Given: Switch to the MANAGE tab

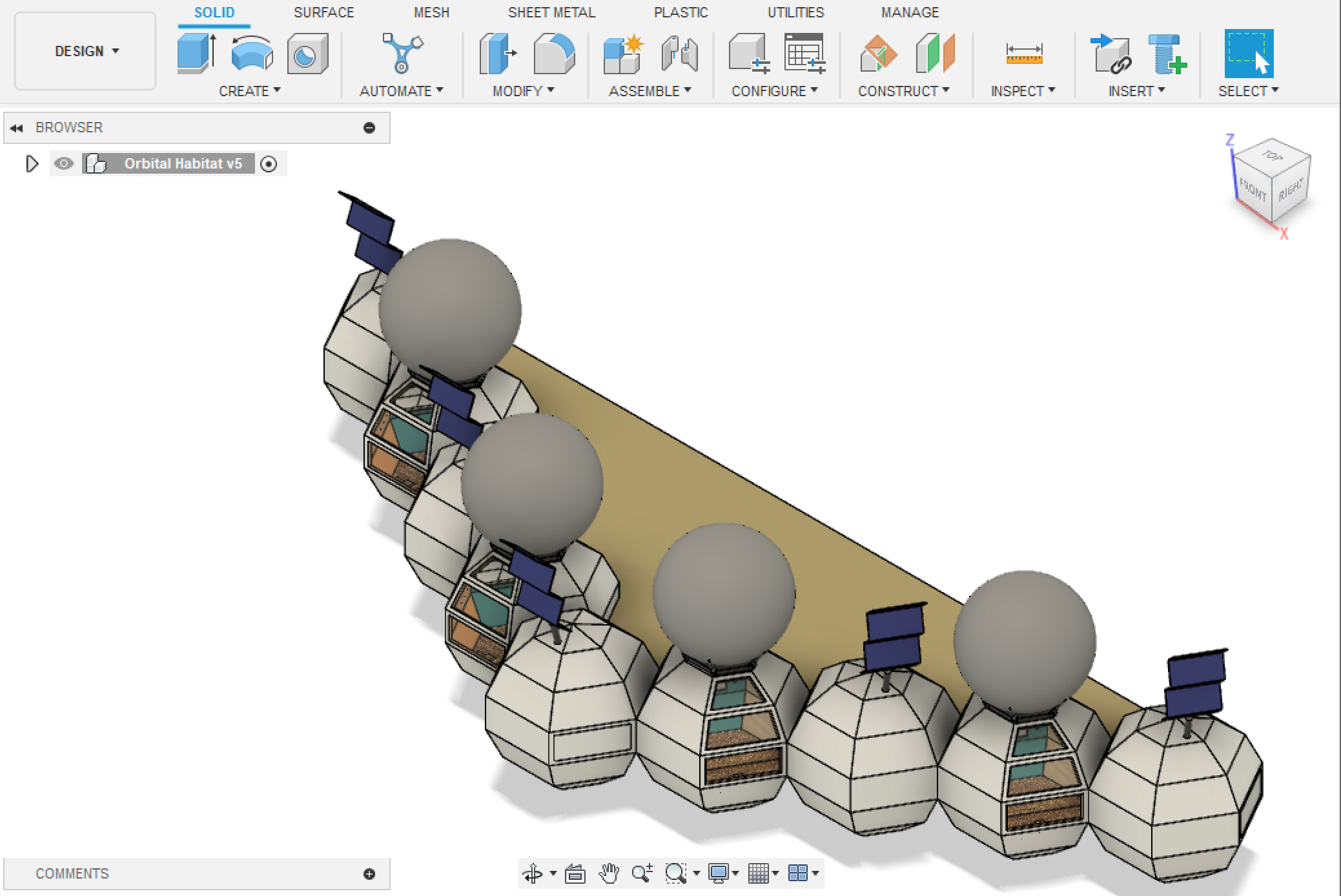Looking at the screenshot, I should pyautogui.click(x=910, y=12).
